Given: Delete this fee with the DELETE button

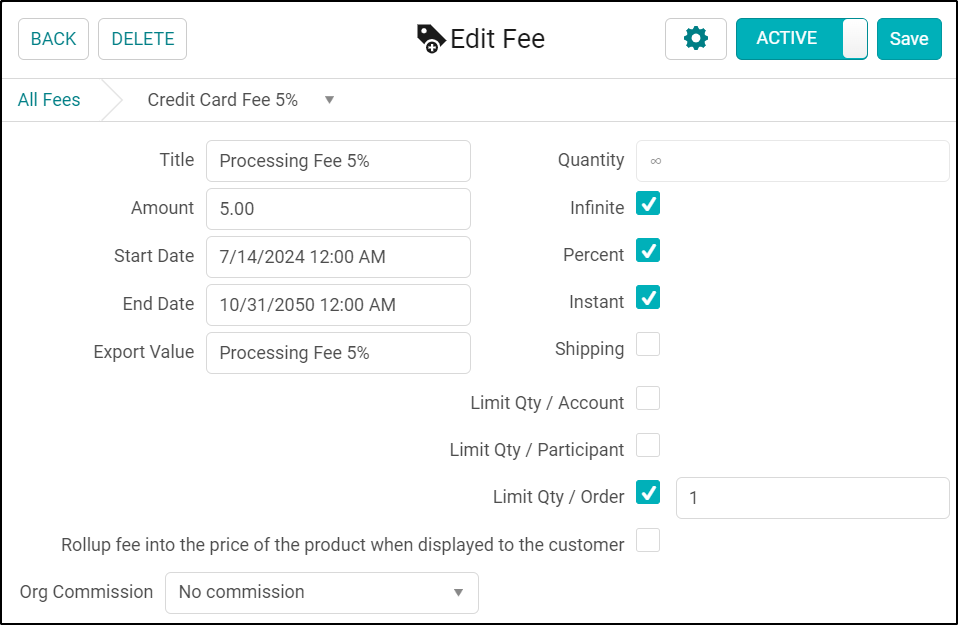Looking at the screenshot, I should click(142, 38).
